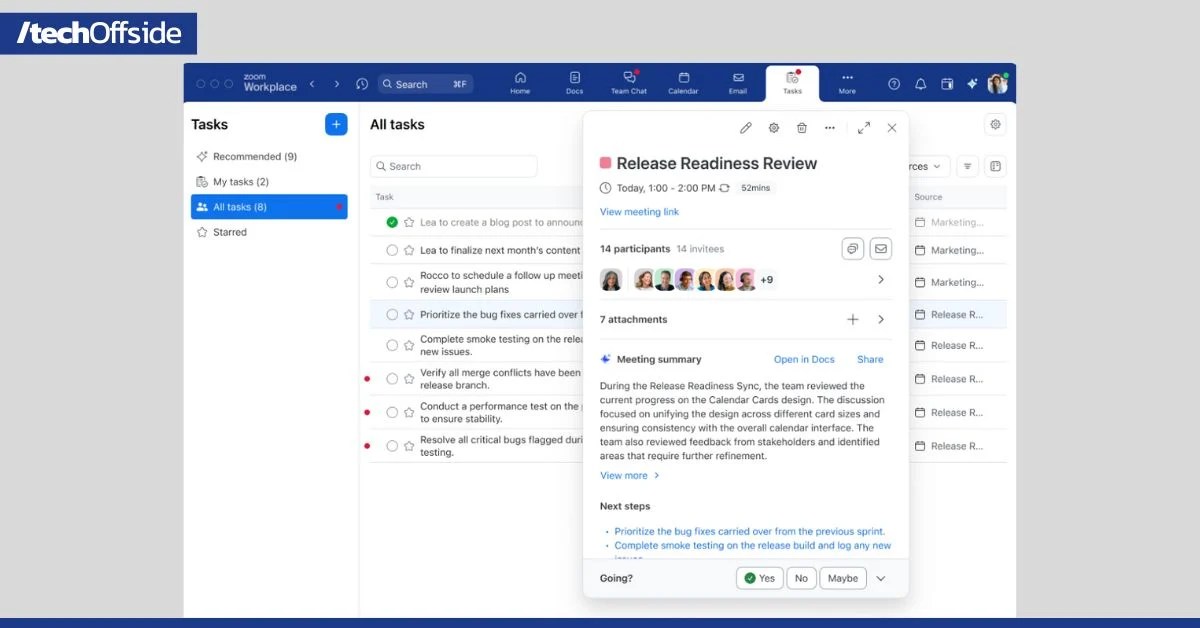Screen dimensions: 1200x628
Task: Click Share next to Meeting summary
Action: [870, 359]
